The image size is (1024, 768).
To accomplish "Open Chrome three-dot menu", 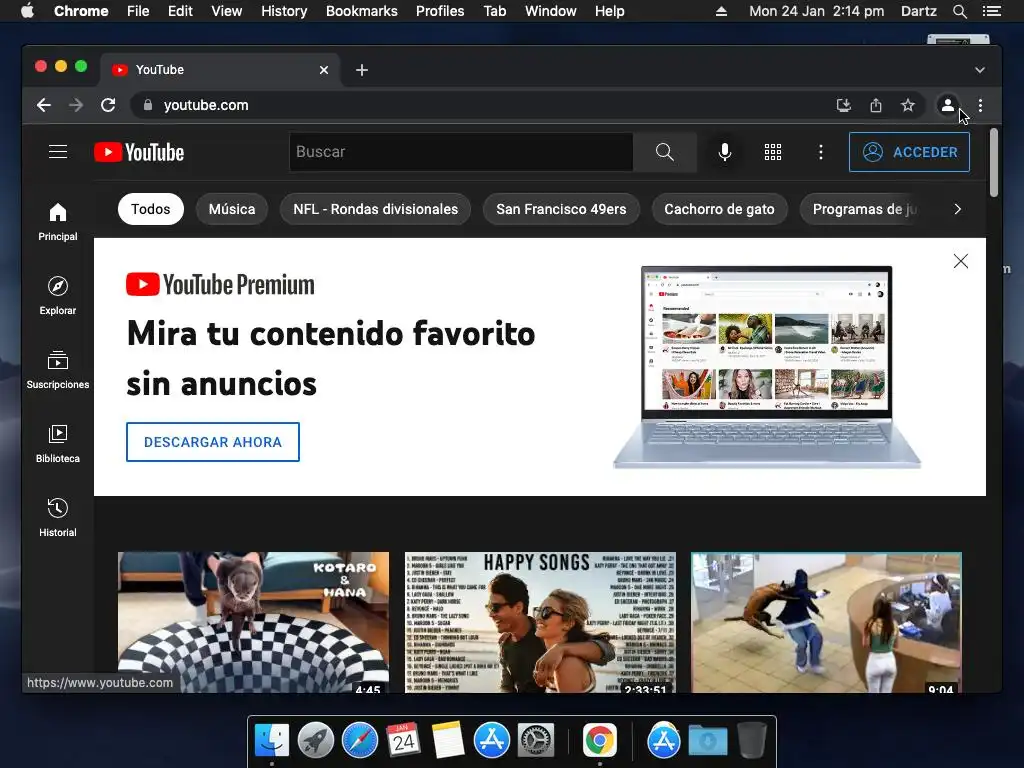I will tap(980, 105).
